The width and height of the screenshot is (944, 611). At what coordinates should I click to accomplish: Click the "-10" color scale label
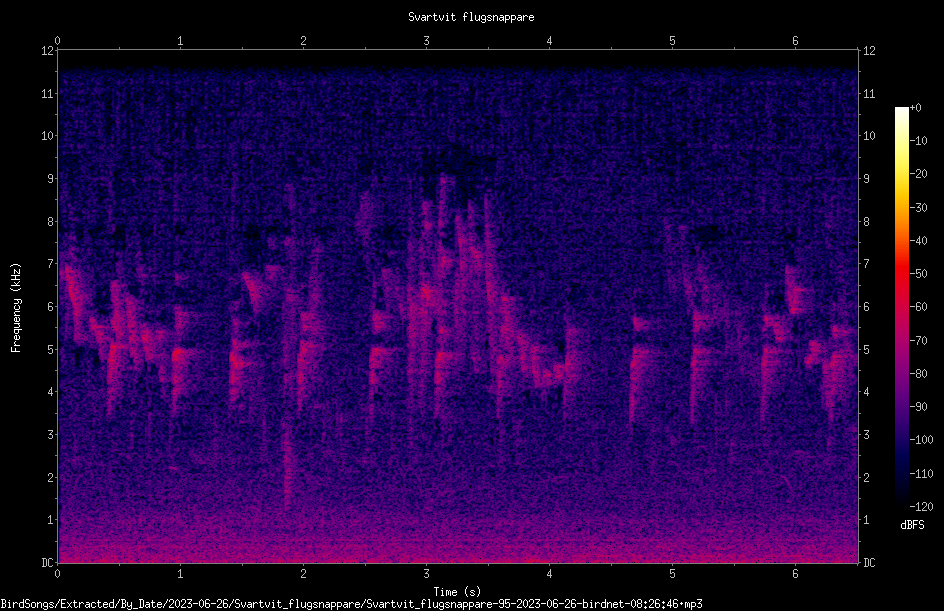click(x=919, y=141)
